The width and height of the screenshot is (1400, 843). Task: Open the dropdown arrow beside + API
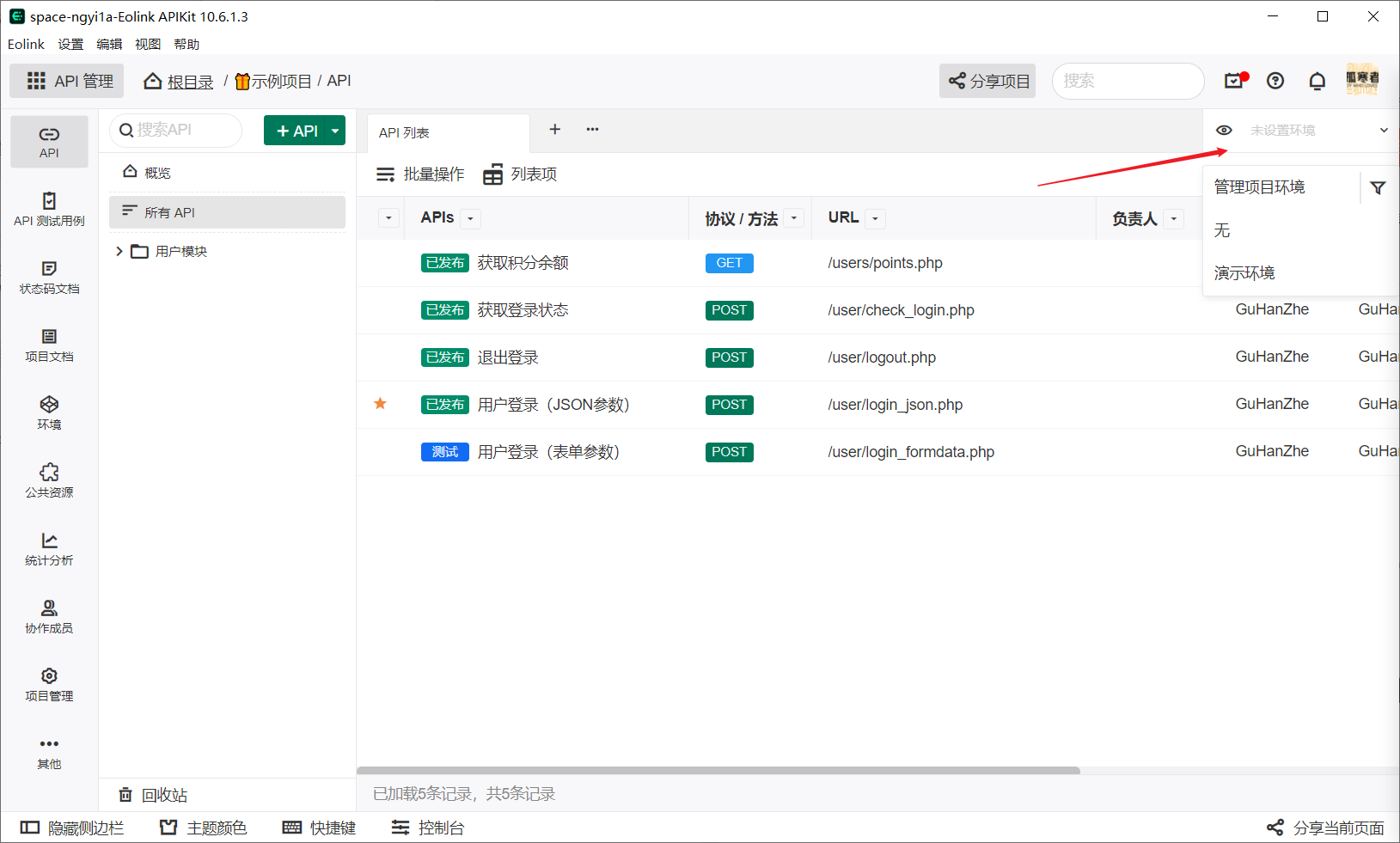point(335,131)
